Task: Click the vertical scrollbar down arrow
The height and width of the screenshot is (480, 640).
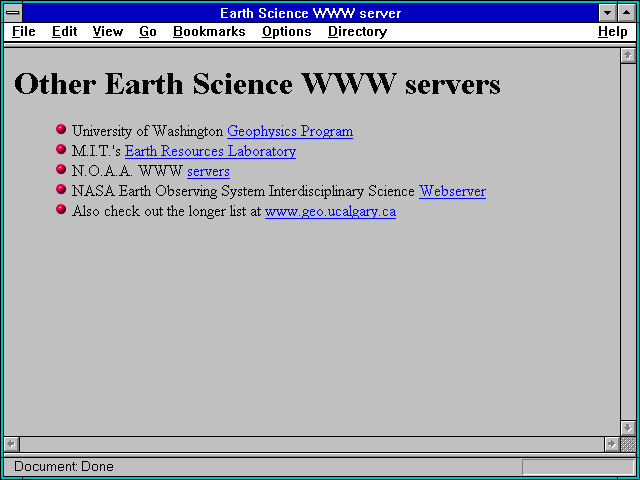Action: pos(628,428)
